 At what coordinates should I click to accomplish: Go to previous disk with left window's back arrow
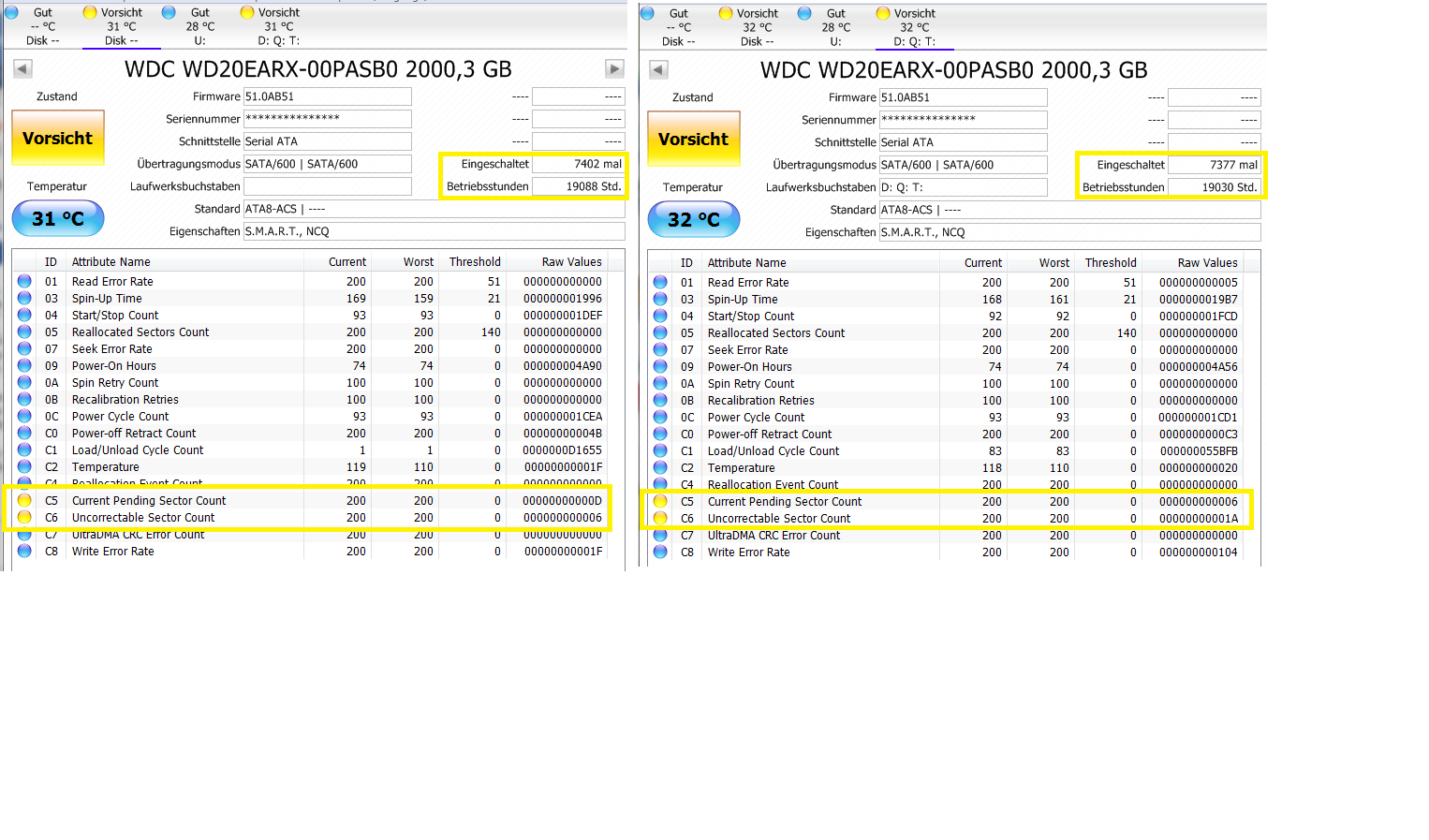pos(22,68)
